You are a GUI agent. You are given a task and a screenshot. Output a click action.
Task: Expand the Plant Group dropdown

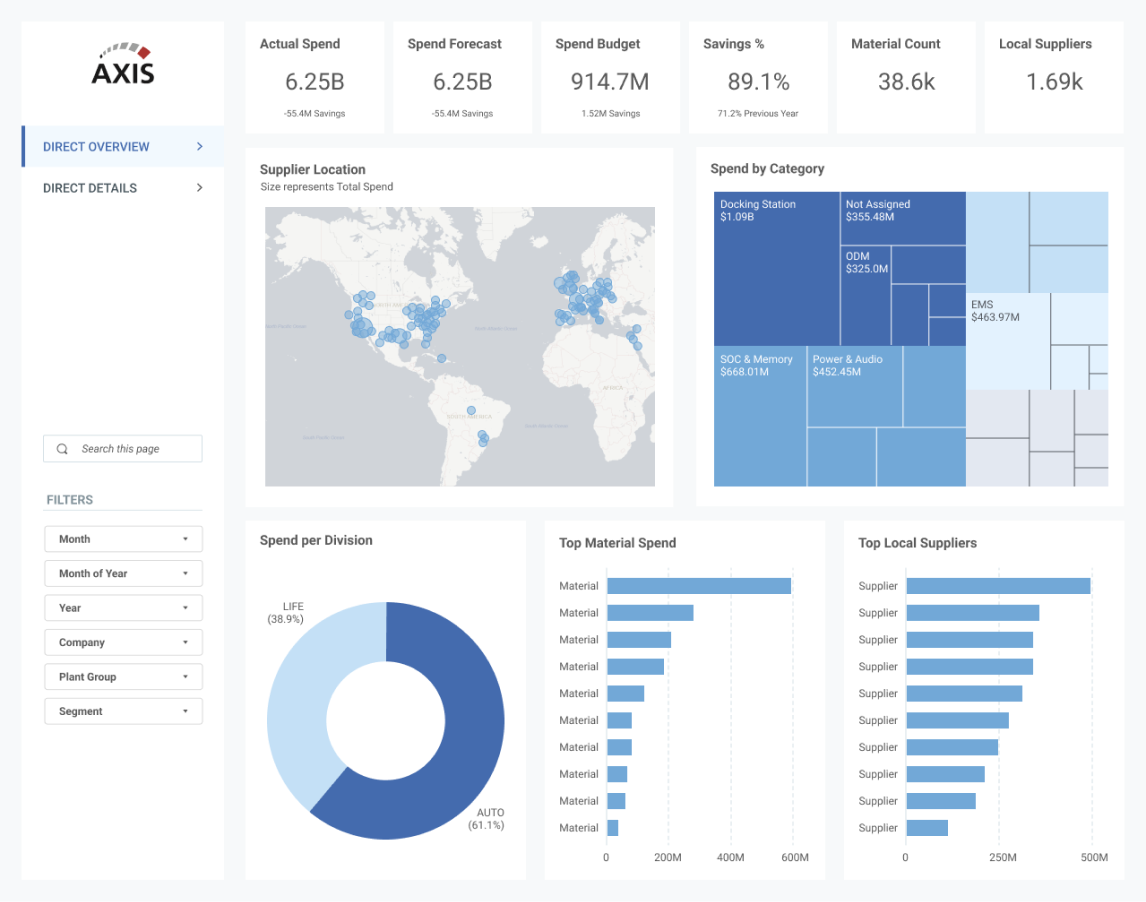pos(123,676)
